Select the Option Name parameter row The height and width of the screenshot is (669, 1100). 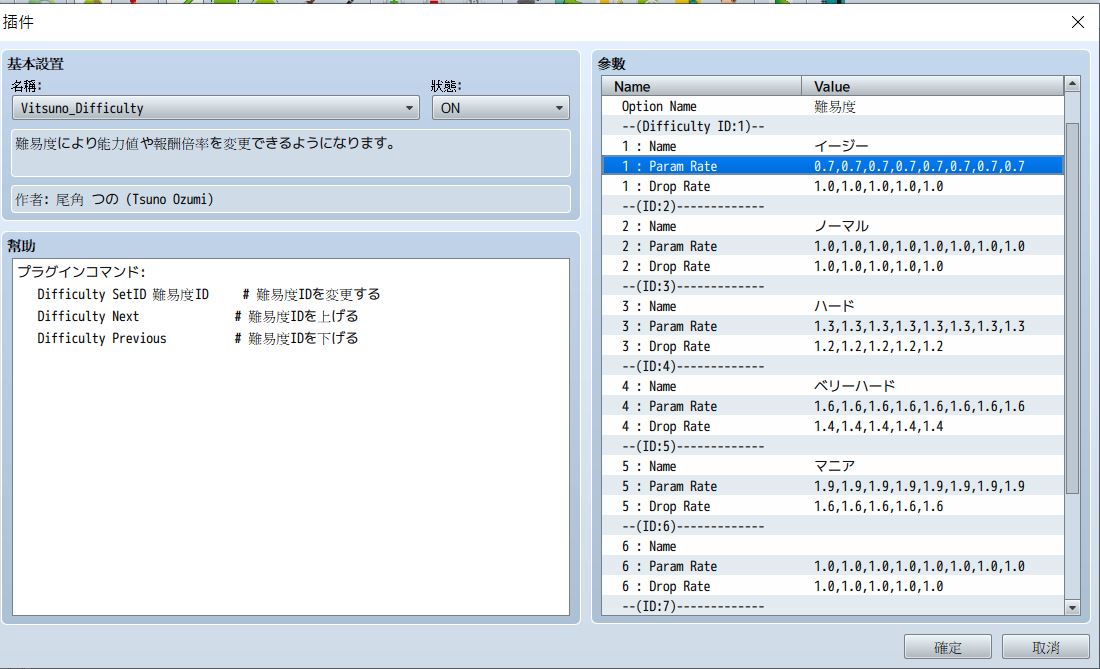pos(833,107)
